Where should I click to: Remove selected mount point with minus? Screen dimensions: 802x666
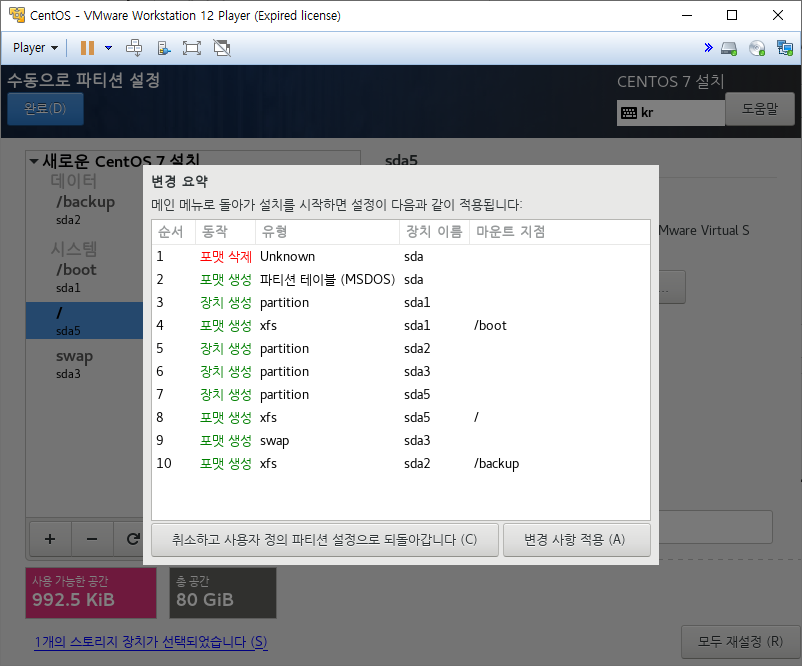click(x=92, y=539)
